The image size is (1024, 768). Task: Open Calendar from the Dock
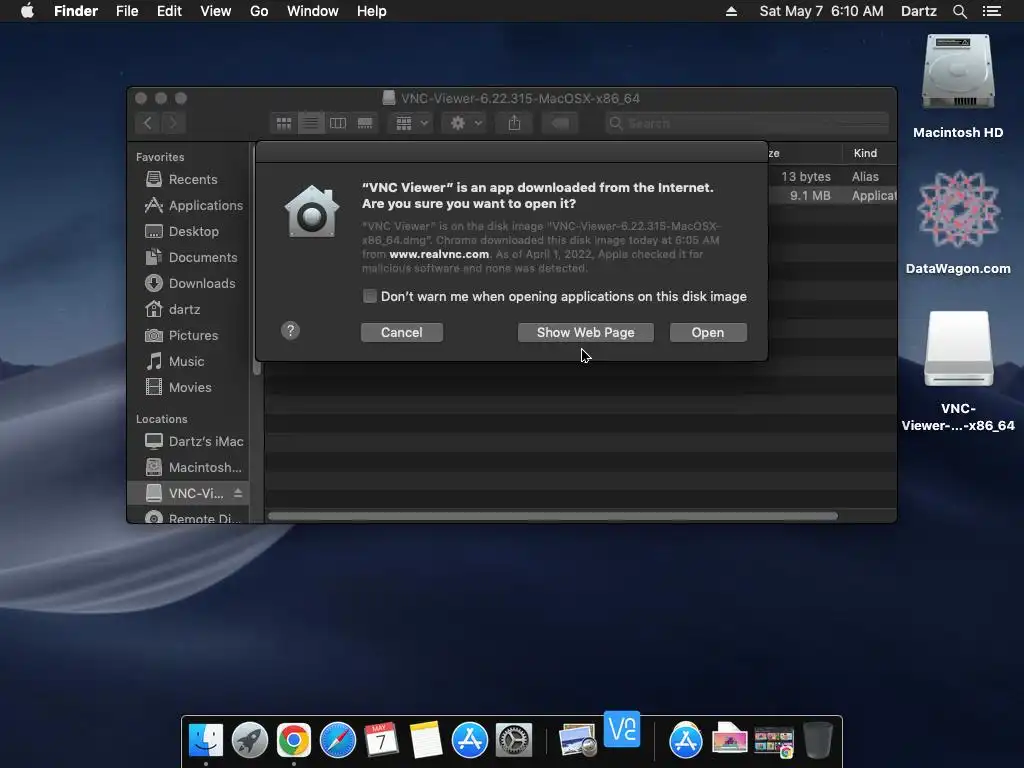coord(381,740)
